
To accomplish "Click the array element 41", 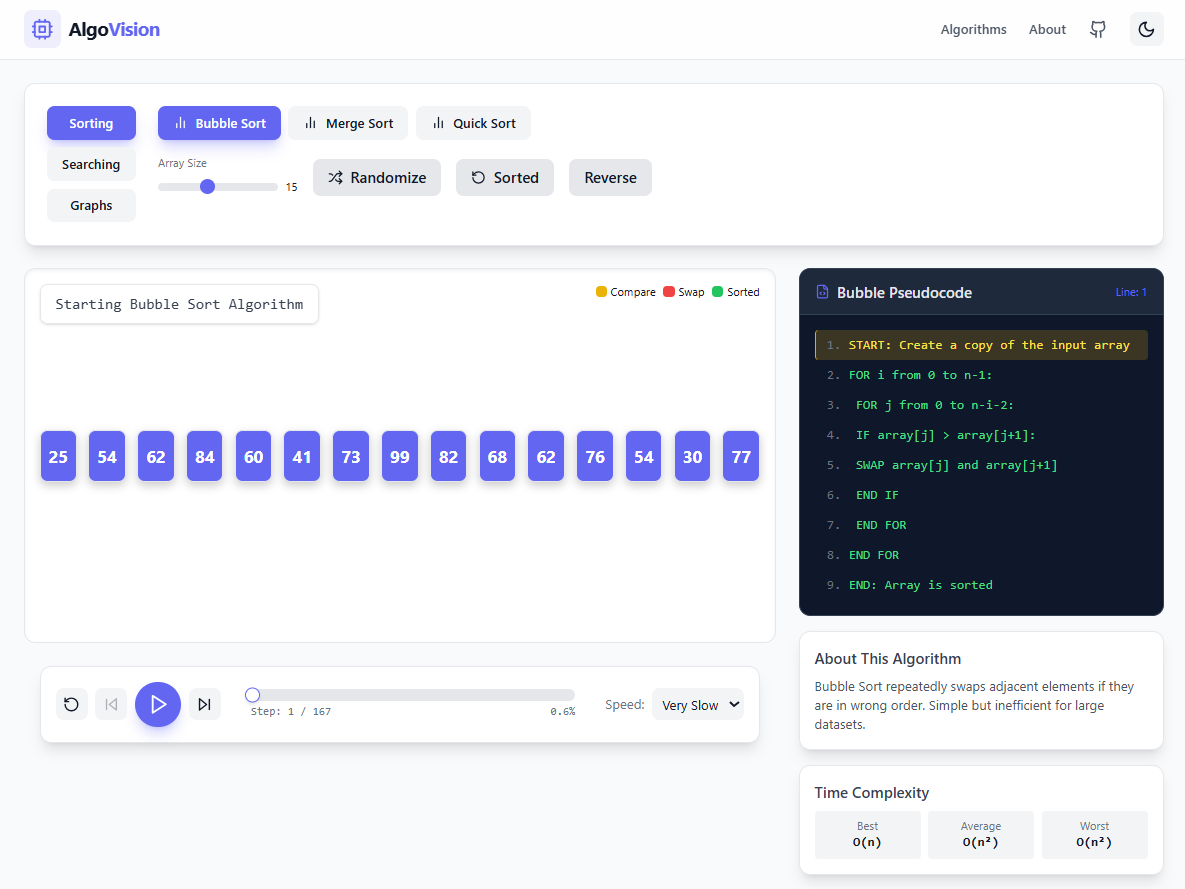I will pyautogui.click(x=302, y=457).
